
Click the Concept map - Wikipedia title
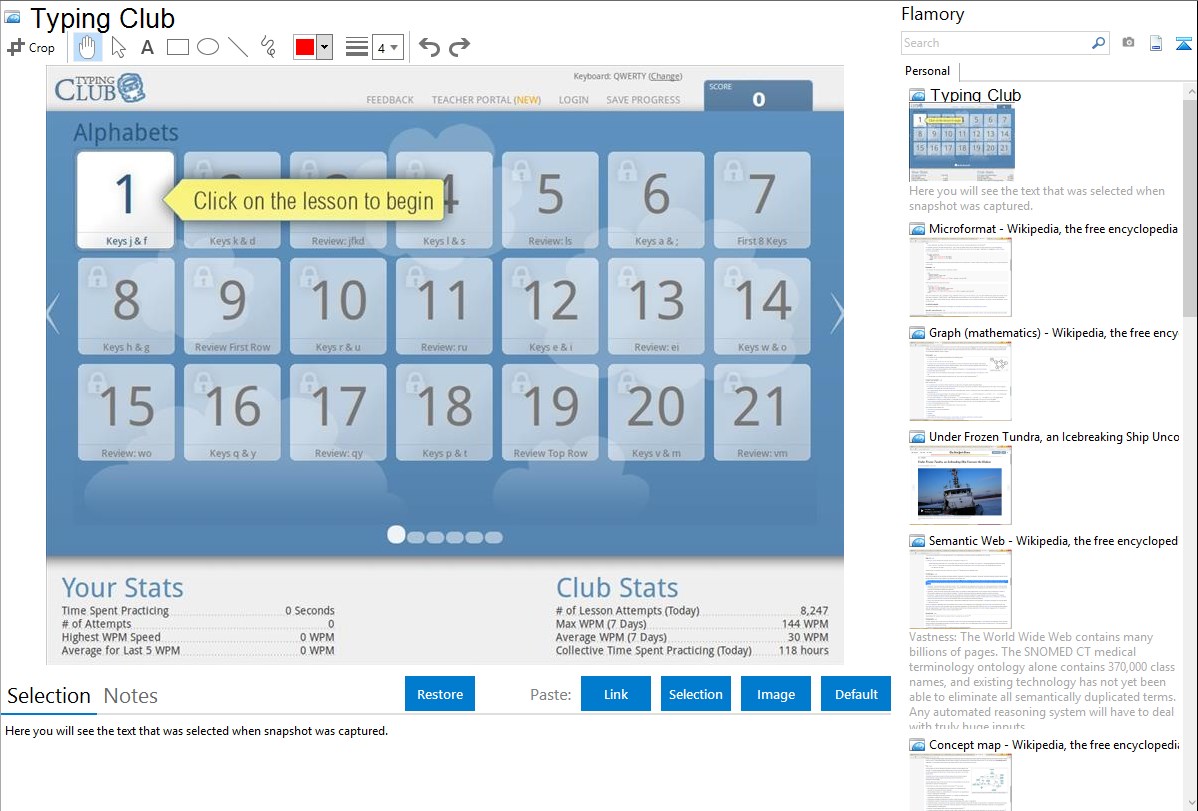click(1054, 744)
